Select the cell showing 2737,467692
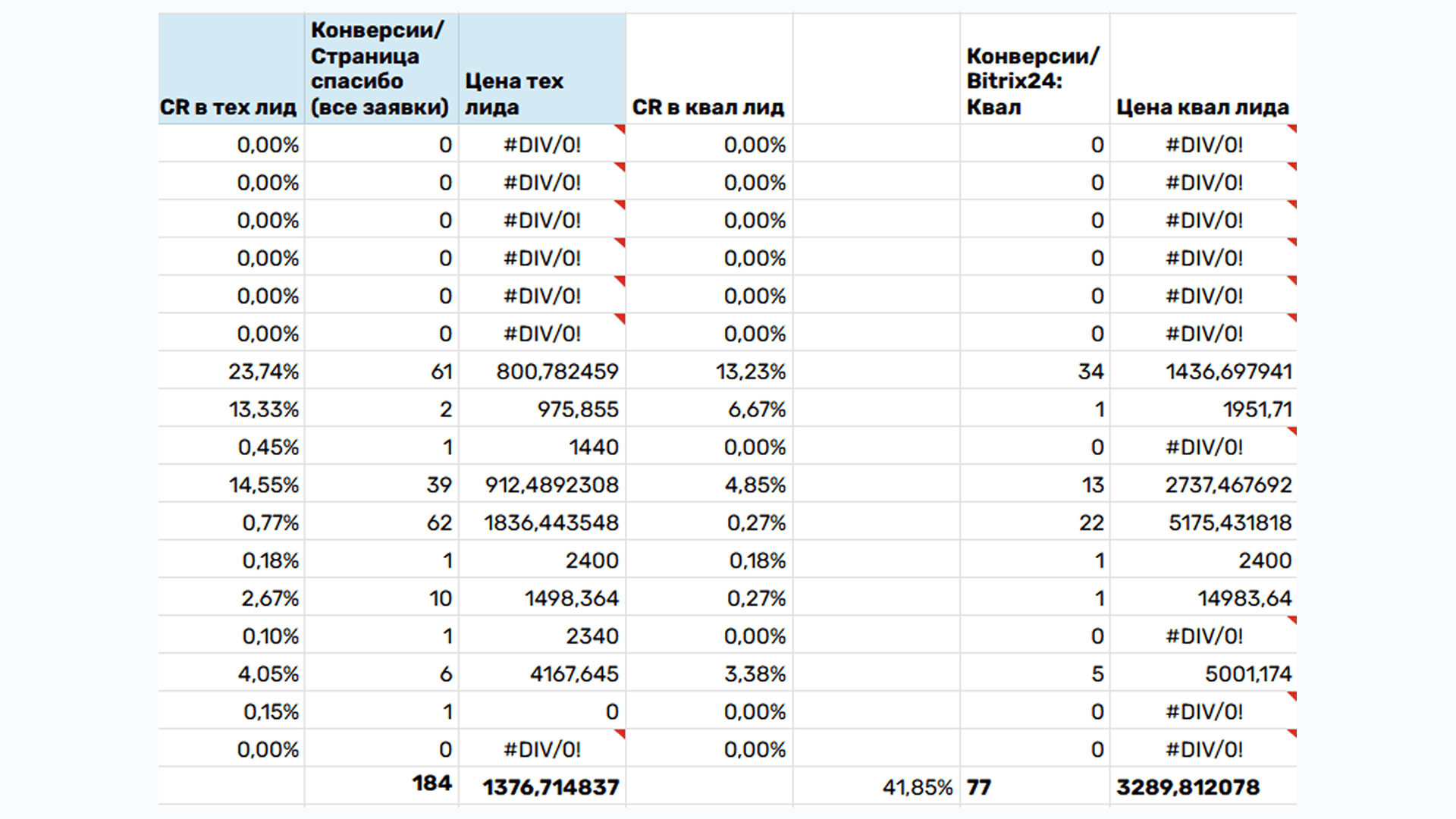 coord(1228,485)
